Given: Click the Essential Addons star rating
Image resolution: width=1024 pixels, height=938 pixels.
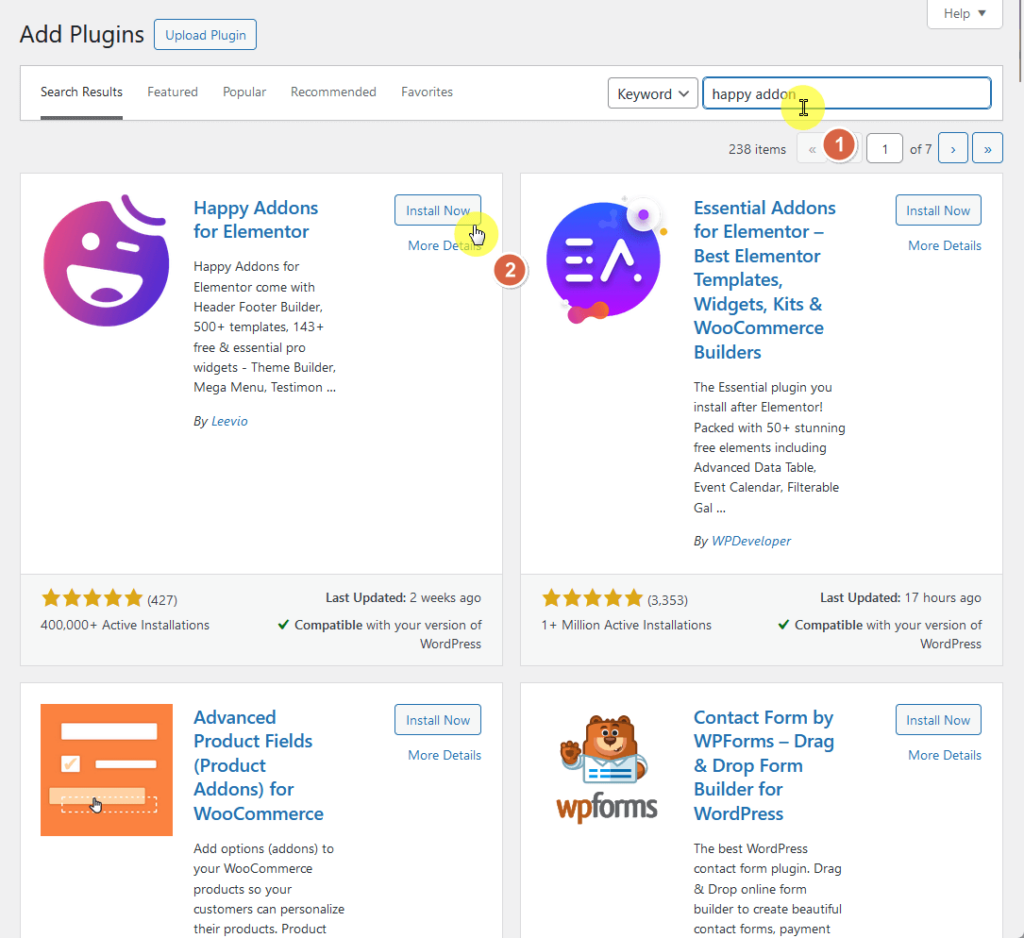Looking at the screenshot, I should [x=592, y=598].
